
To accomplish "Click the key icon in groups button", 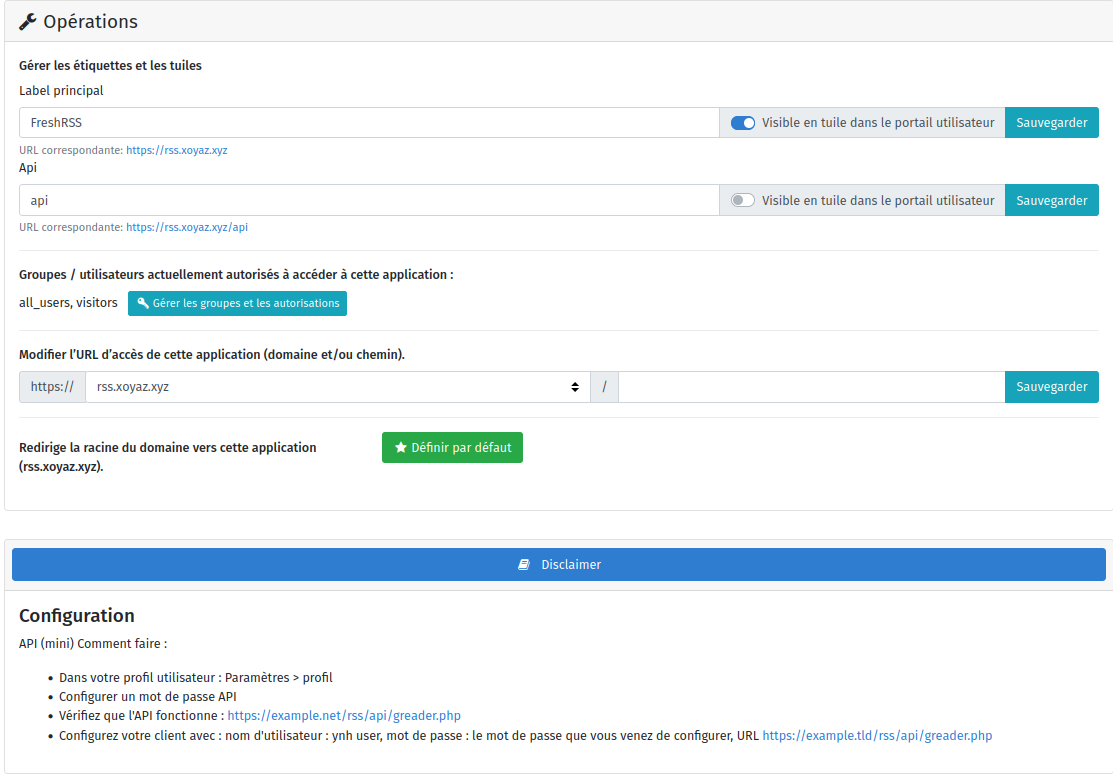I will tap(143, 303).
